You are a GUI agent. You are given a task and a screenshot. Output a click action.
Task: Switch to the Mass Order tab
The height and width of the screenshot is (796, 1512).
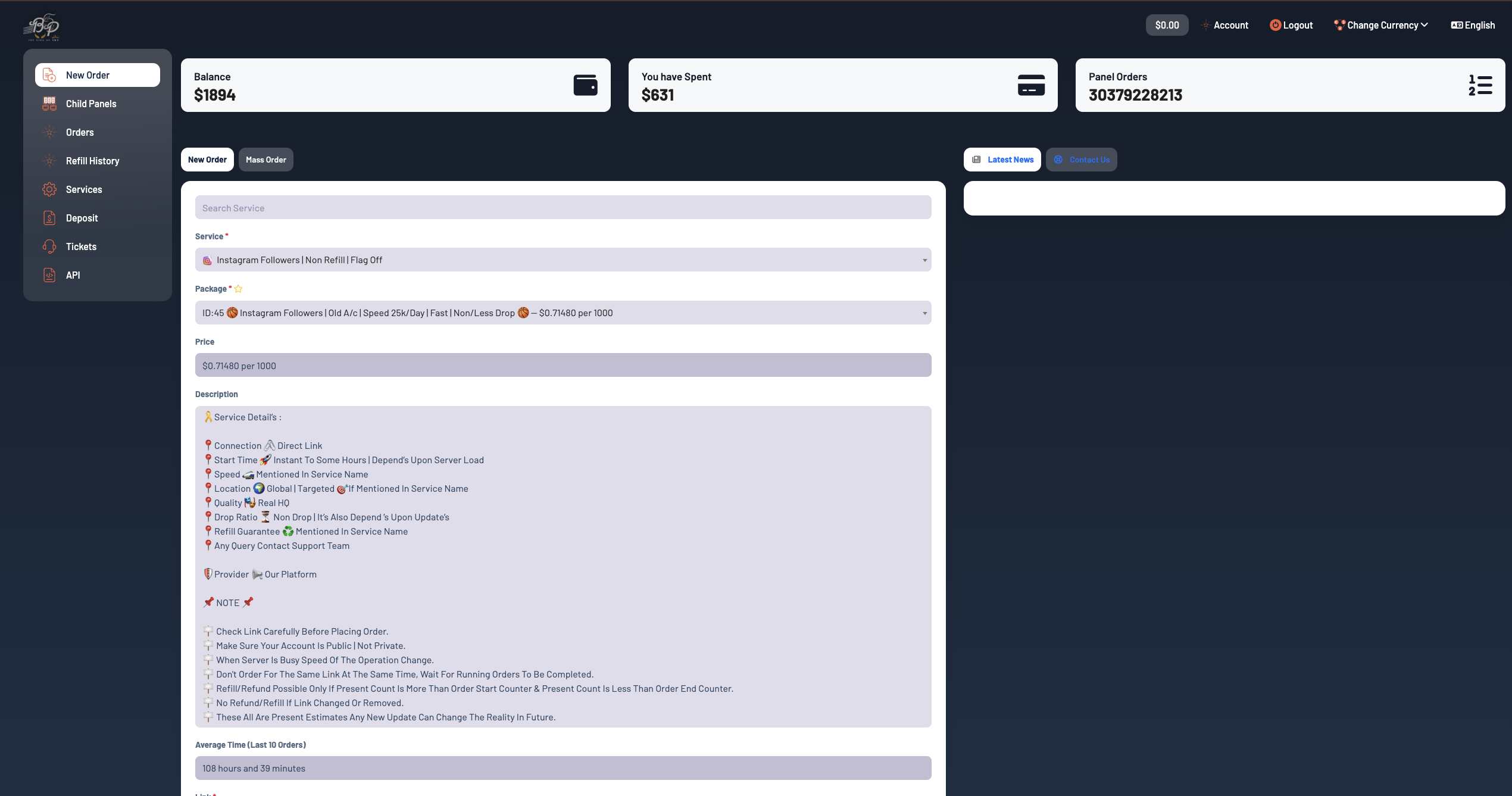point(265,160)
